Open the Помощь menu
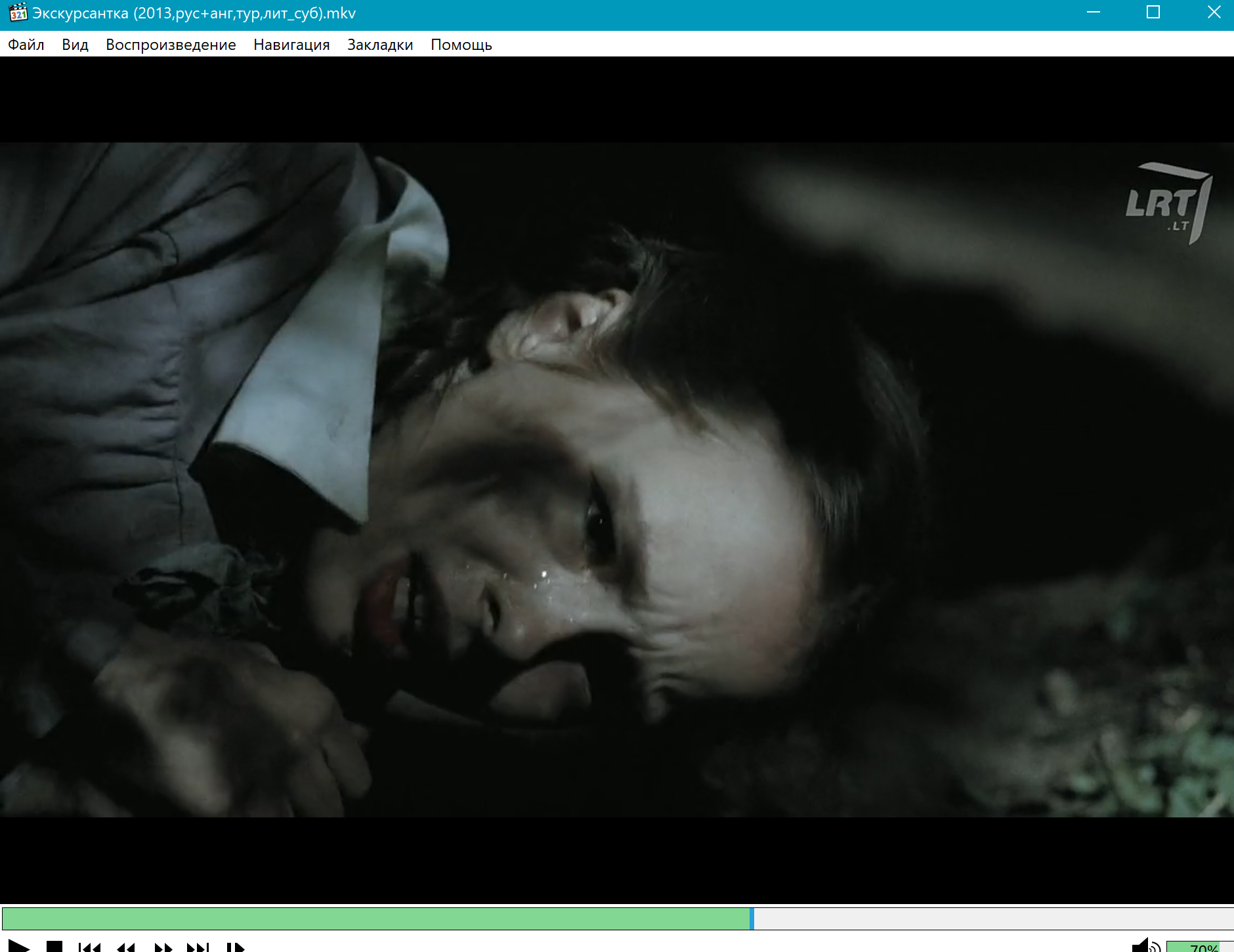The width and height of the screenshot is (1234, 952). [x=461, y=45]
